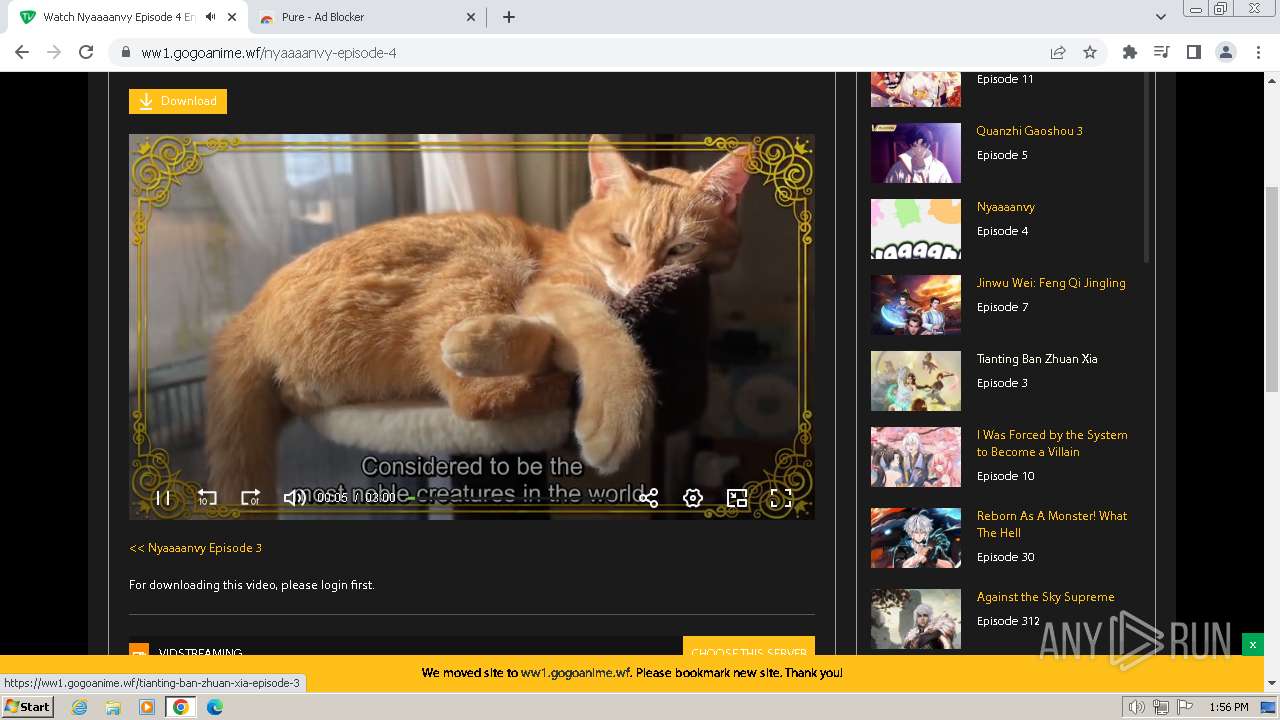Launch Internet Explorer from taskbar

[x=80, y=707]
